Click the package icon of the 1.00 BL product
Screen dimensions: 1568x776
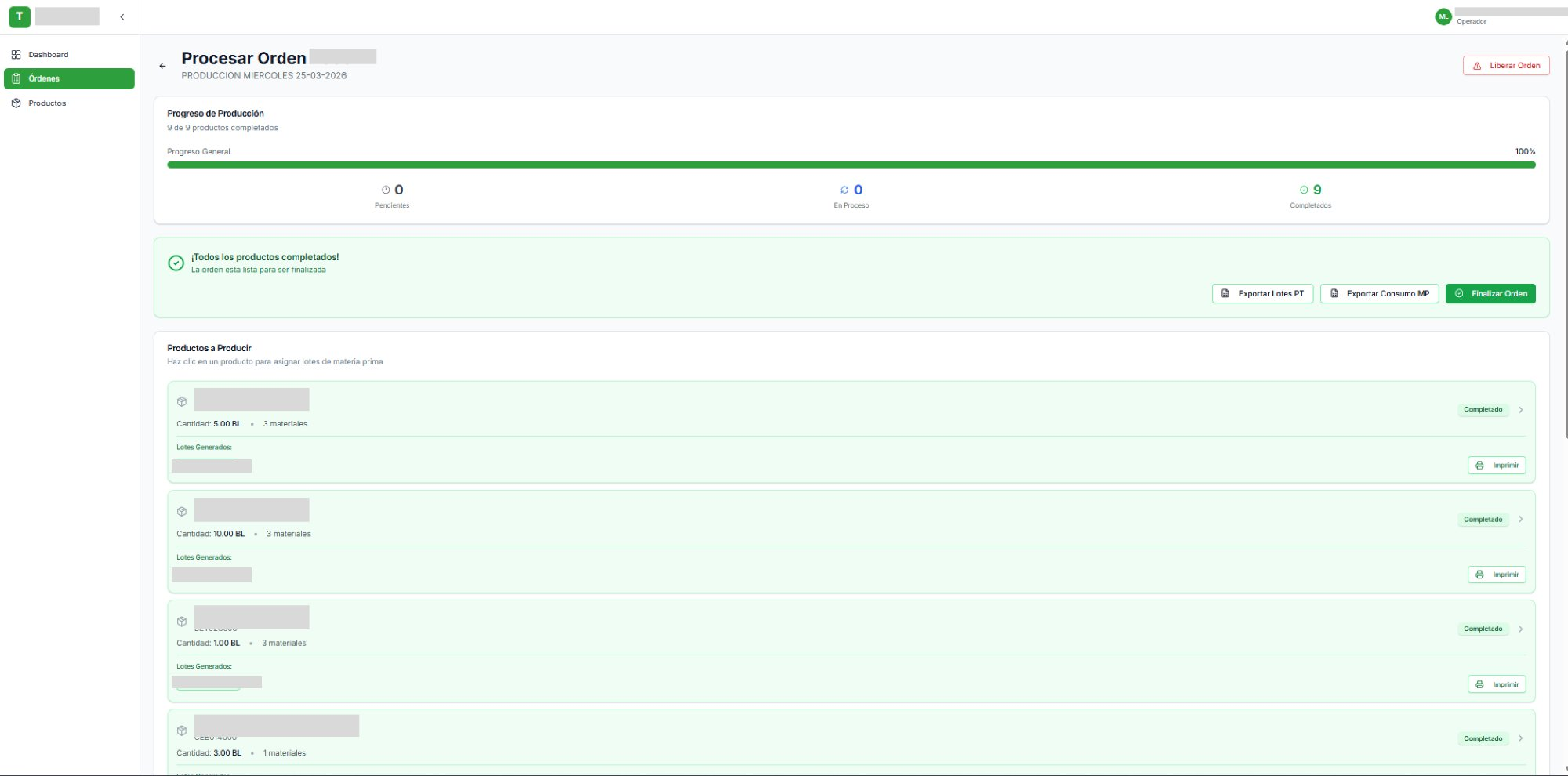(182, 622)
